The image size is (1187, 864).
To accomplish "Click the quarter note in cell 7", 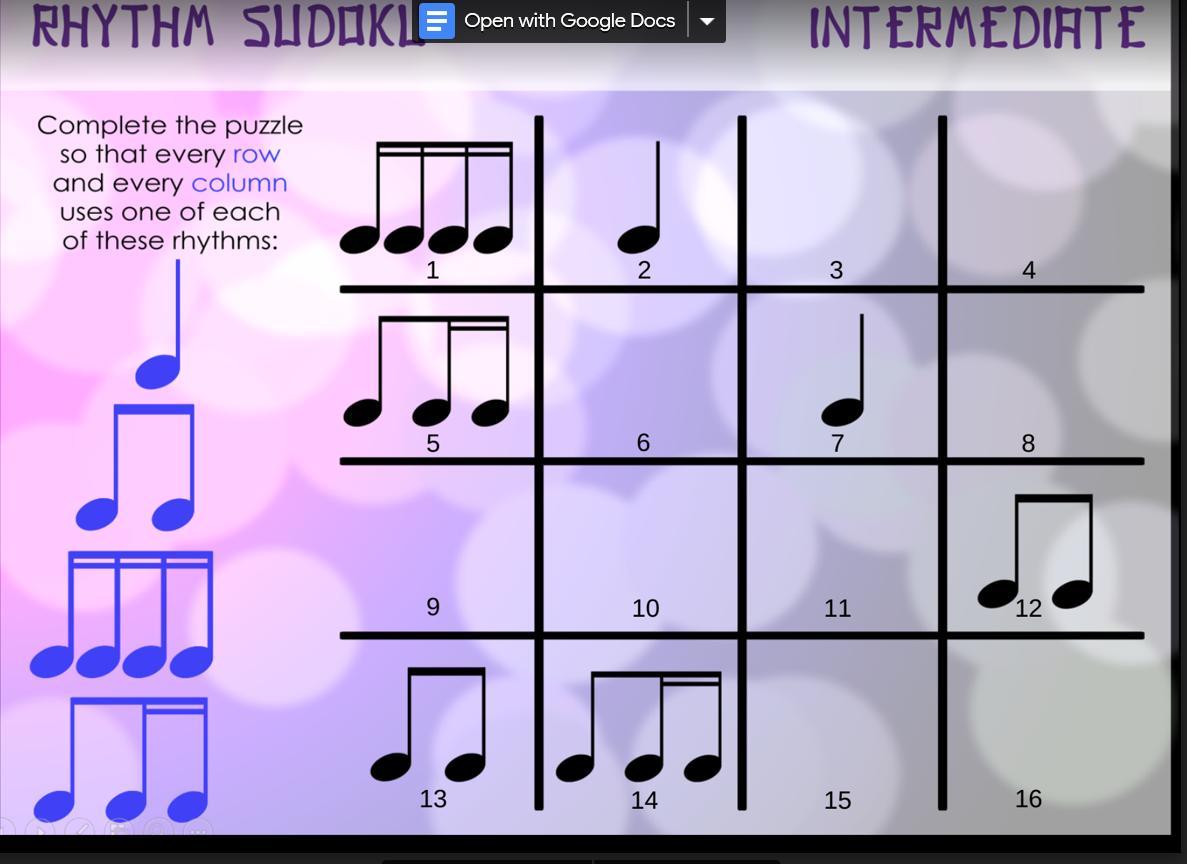I will click(x=843, y=370).
